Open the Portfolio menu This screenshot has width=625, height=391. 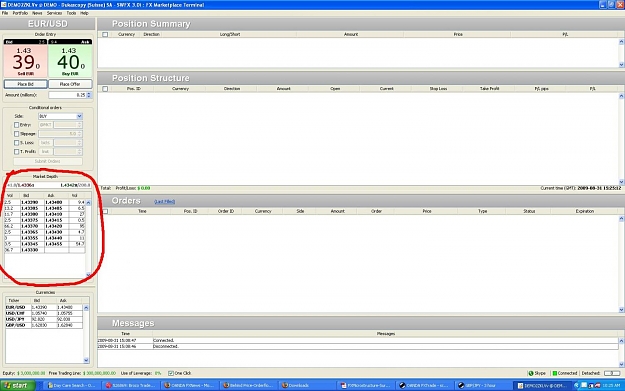tap(20, 13)
